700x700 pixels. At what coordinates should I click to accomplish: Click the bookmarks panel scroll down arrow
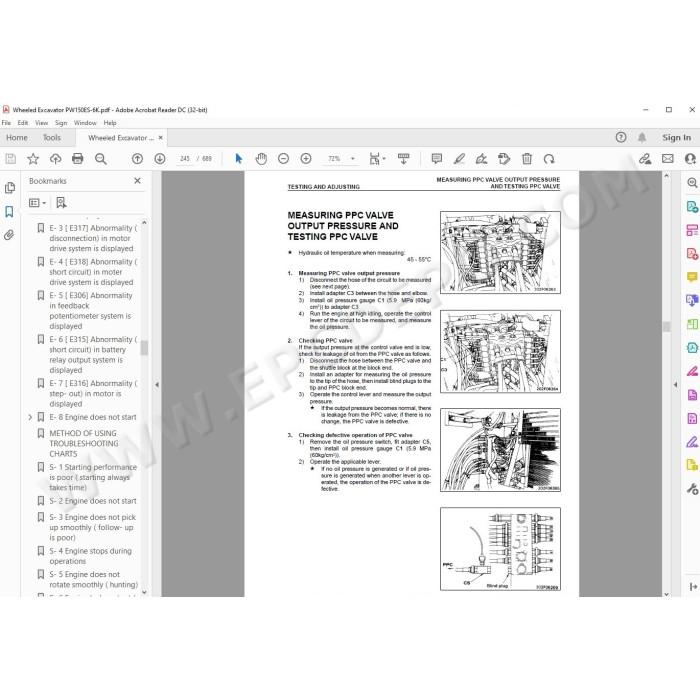[x=144, y=592]
